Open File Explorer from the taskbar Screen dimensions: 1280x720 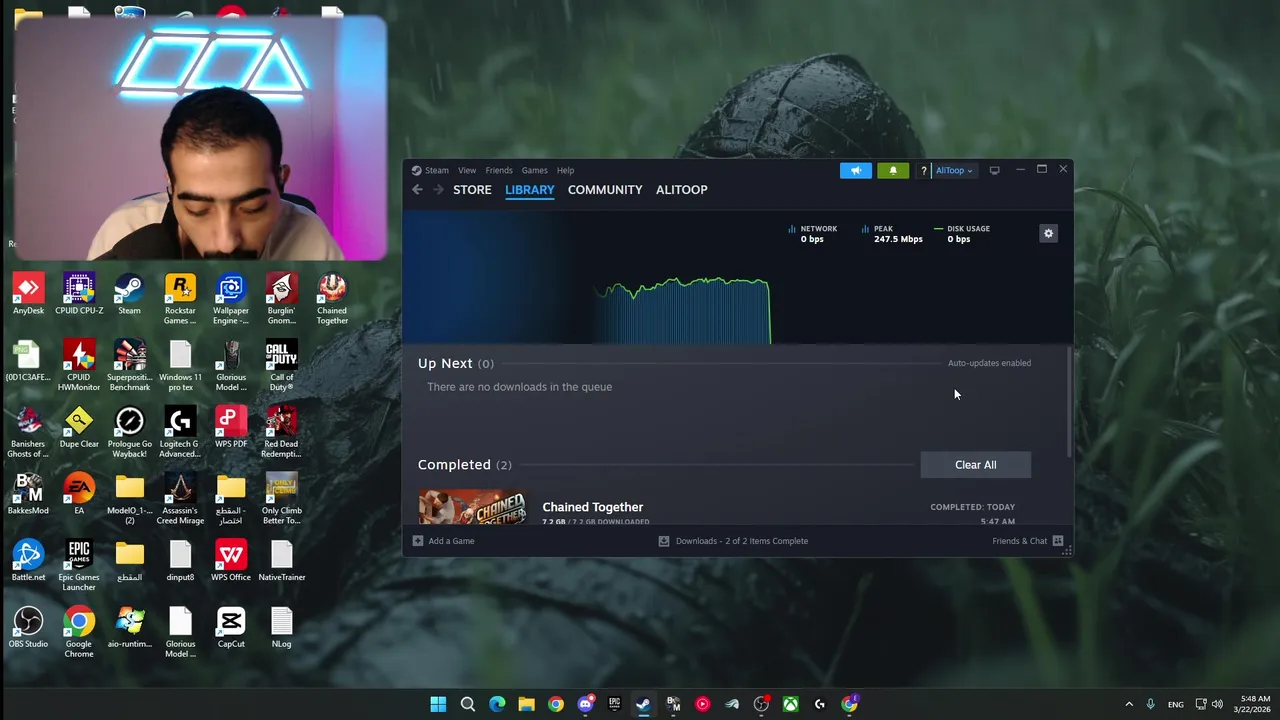click(526, 704)
